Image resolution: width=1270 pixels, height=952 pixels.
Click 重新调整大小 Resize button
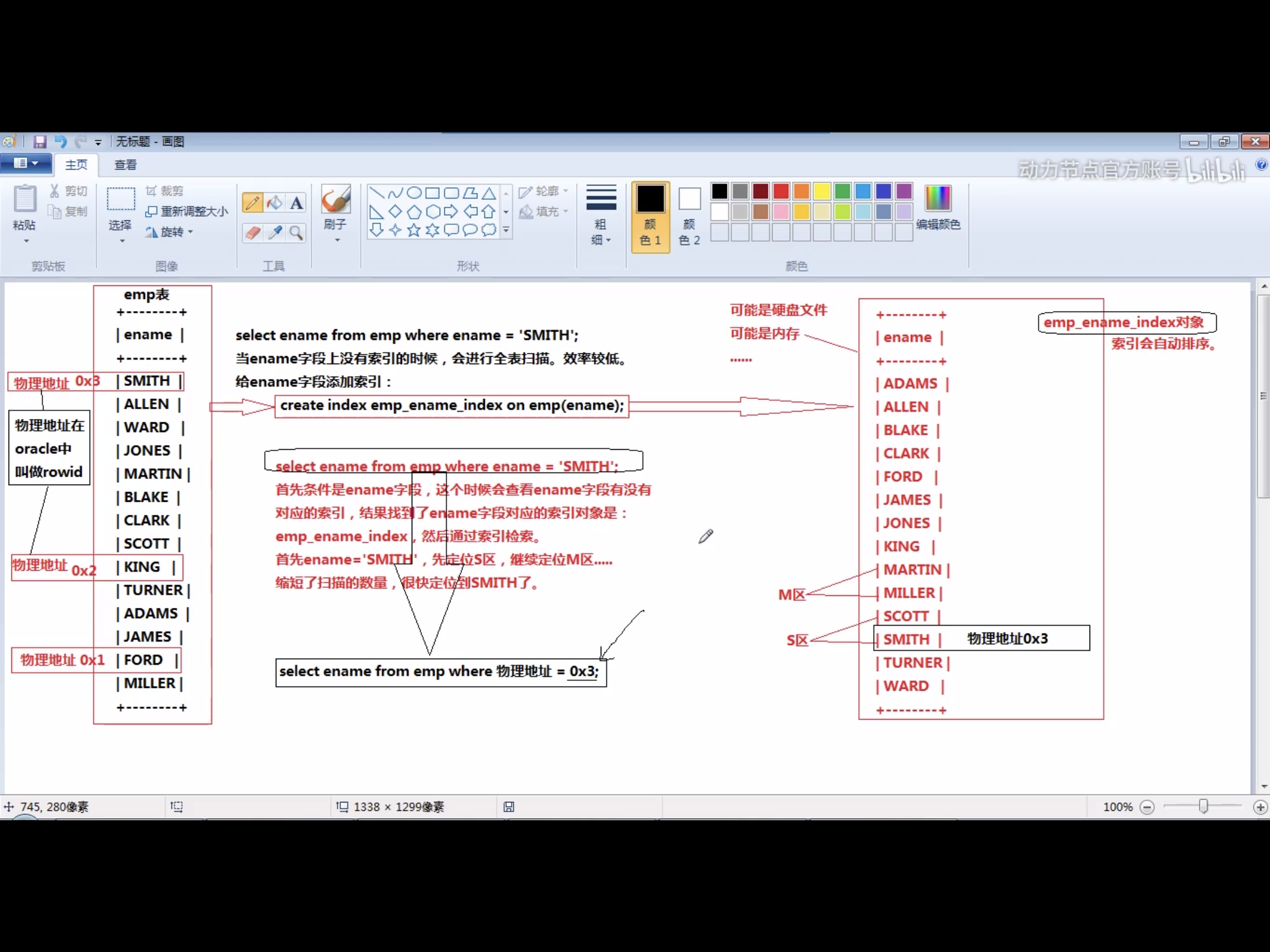[187, 212]
